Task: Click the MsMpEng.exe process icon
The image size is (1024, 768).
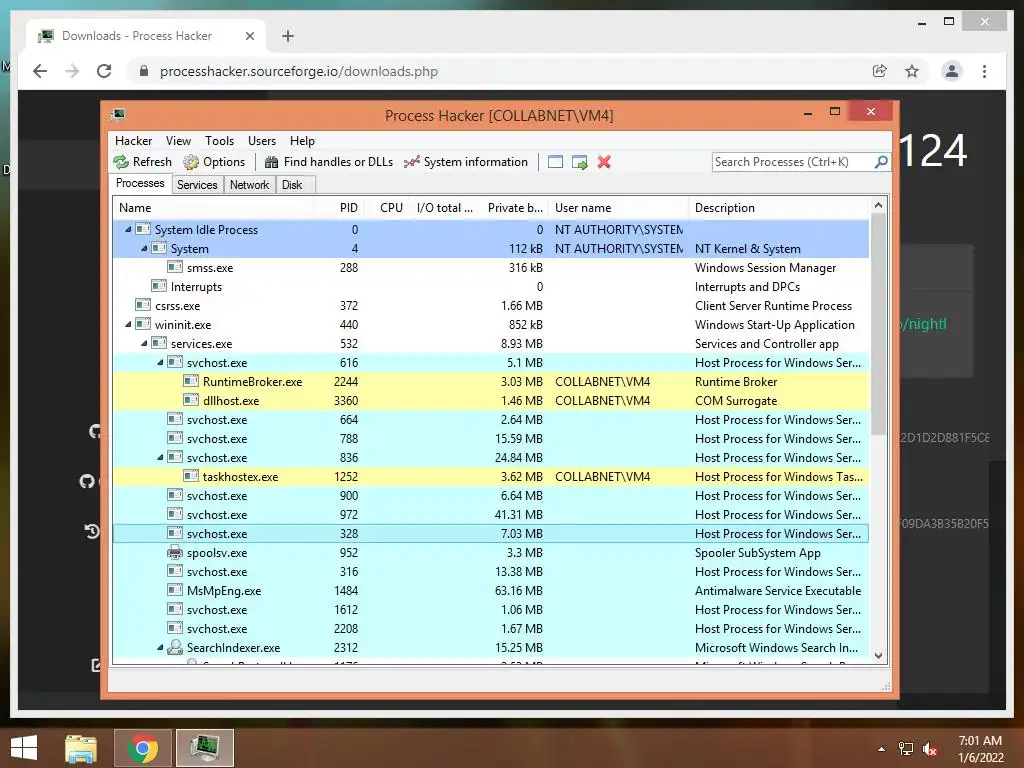Action: 175,590
